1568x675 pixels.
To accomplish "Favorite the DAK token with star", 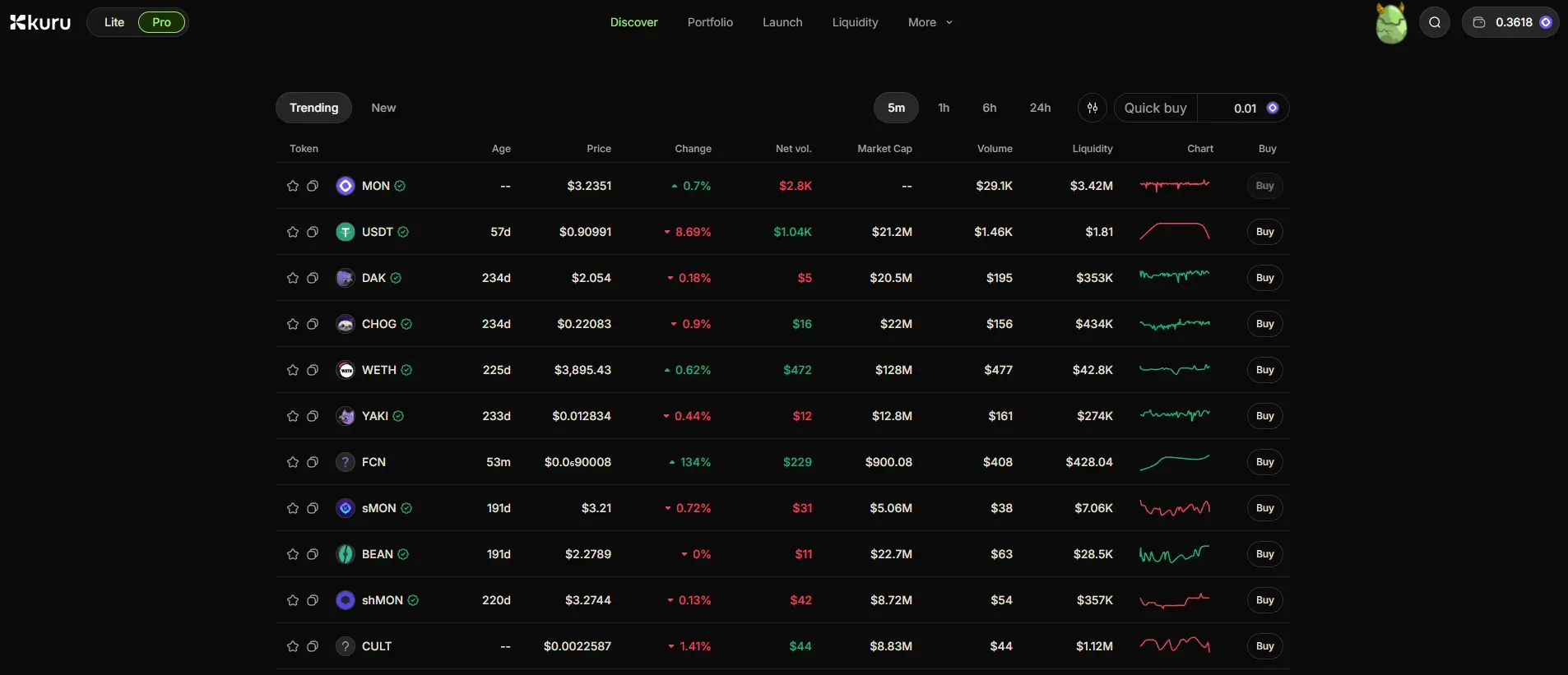I will (x=292, y=278).
